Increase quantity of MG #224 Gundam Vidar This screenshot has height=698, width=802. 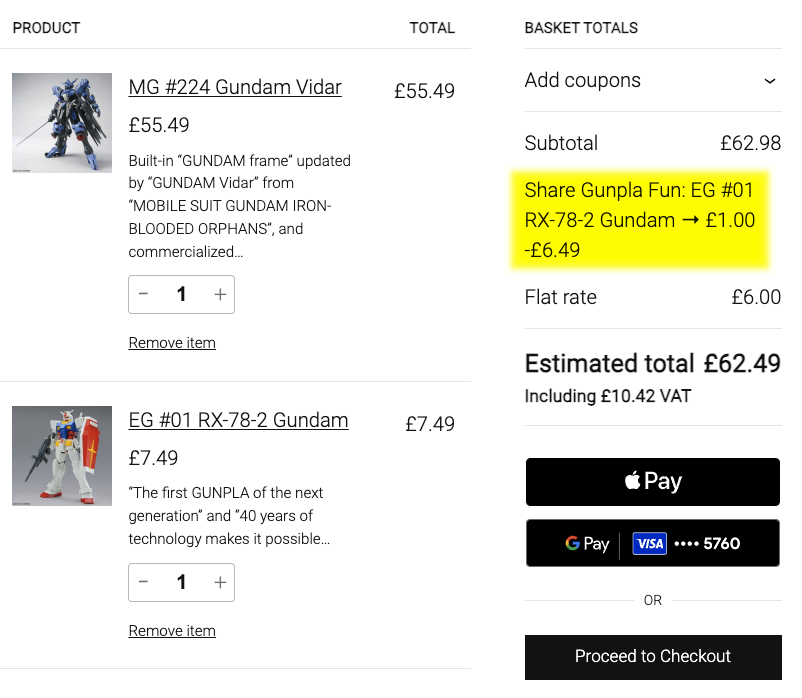[220, 294]
